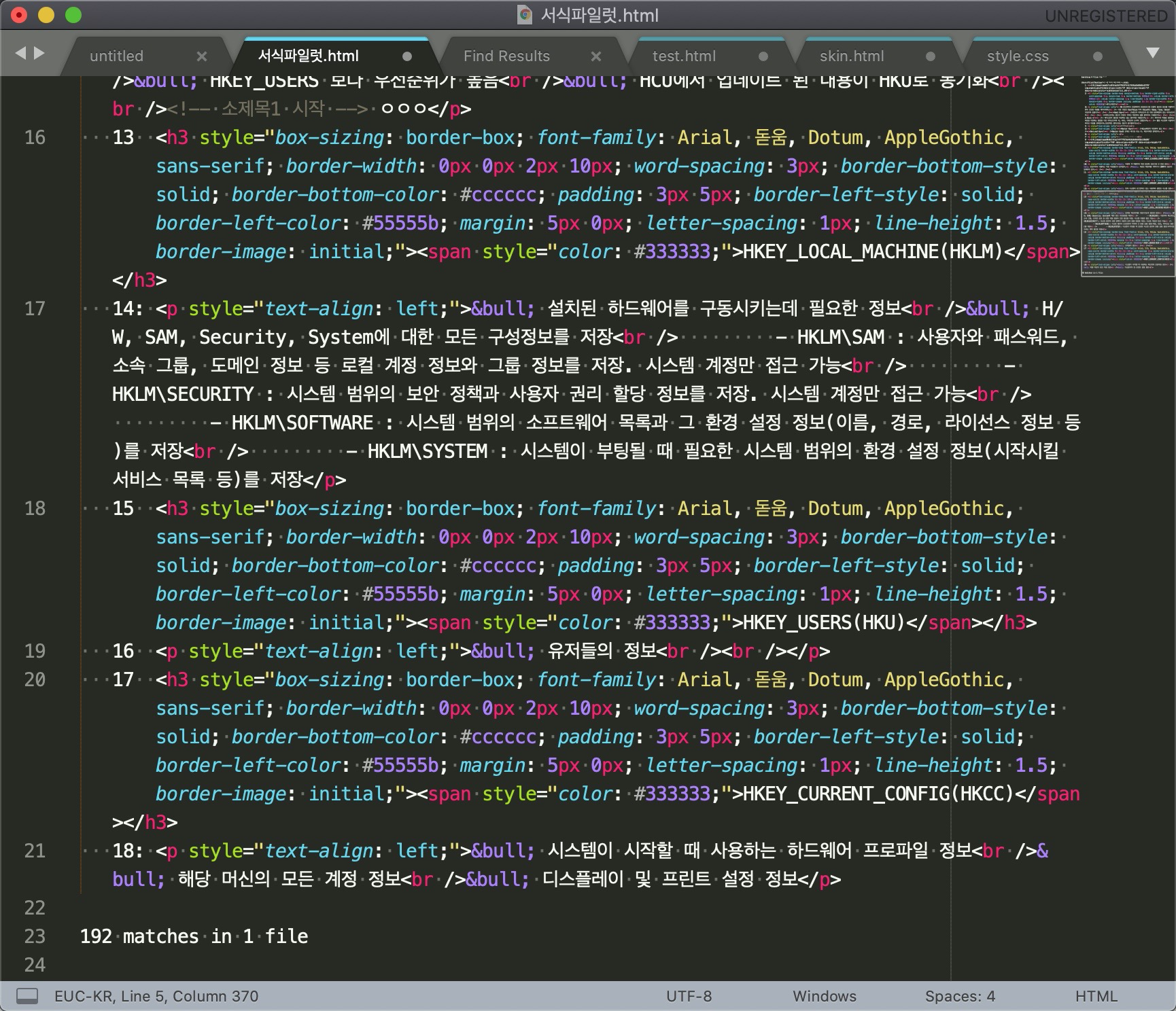
Task: Click HKEY_LOCAL_MACHINE(HKLM) text in code
Action: tap(873, 251)
